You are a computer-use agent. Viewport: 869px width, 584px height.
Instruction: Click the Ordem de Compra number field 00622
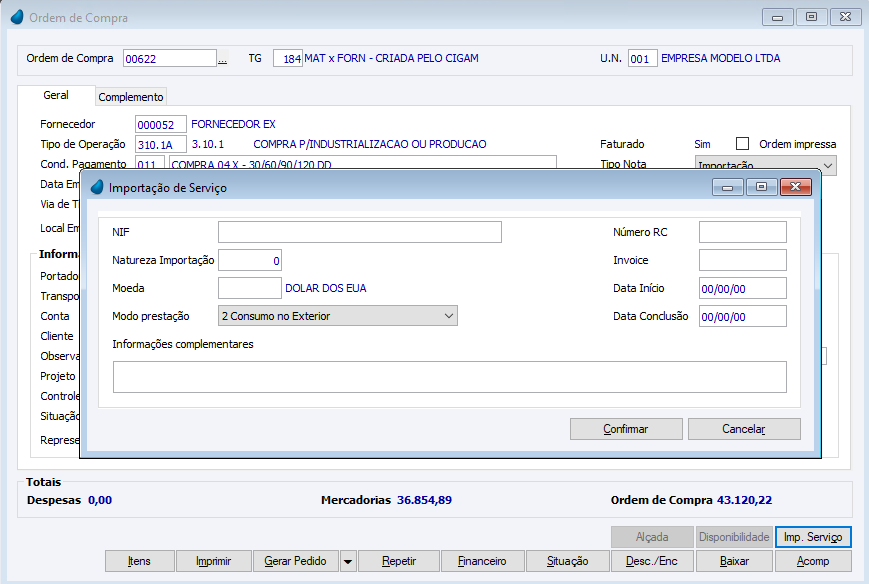tap(170, 58)
